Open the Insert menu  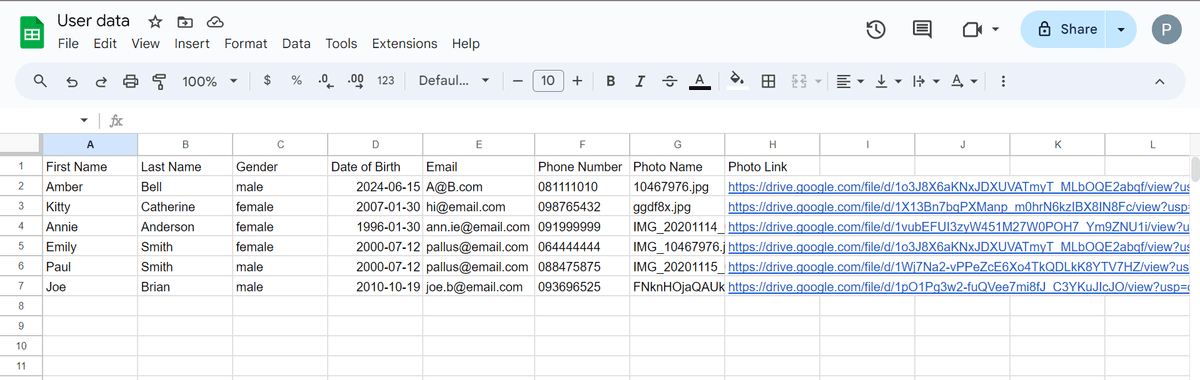tap(192, 44)
